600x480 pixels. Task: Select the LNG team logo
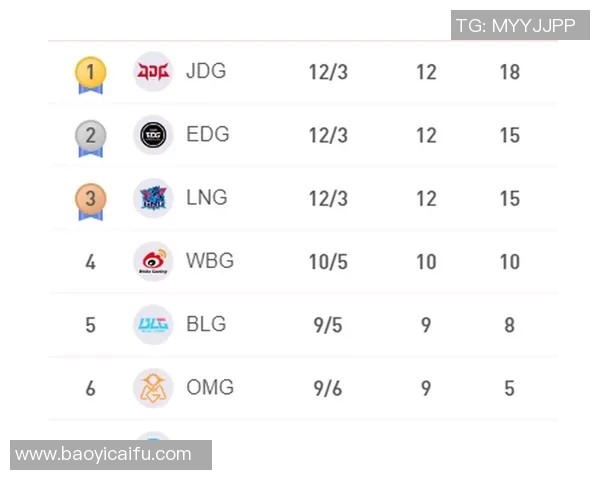point(153,198)
